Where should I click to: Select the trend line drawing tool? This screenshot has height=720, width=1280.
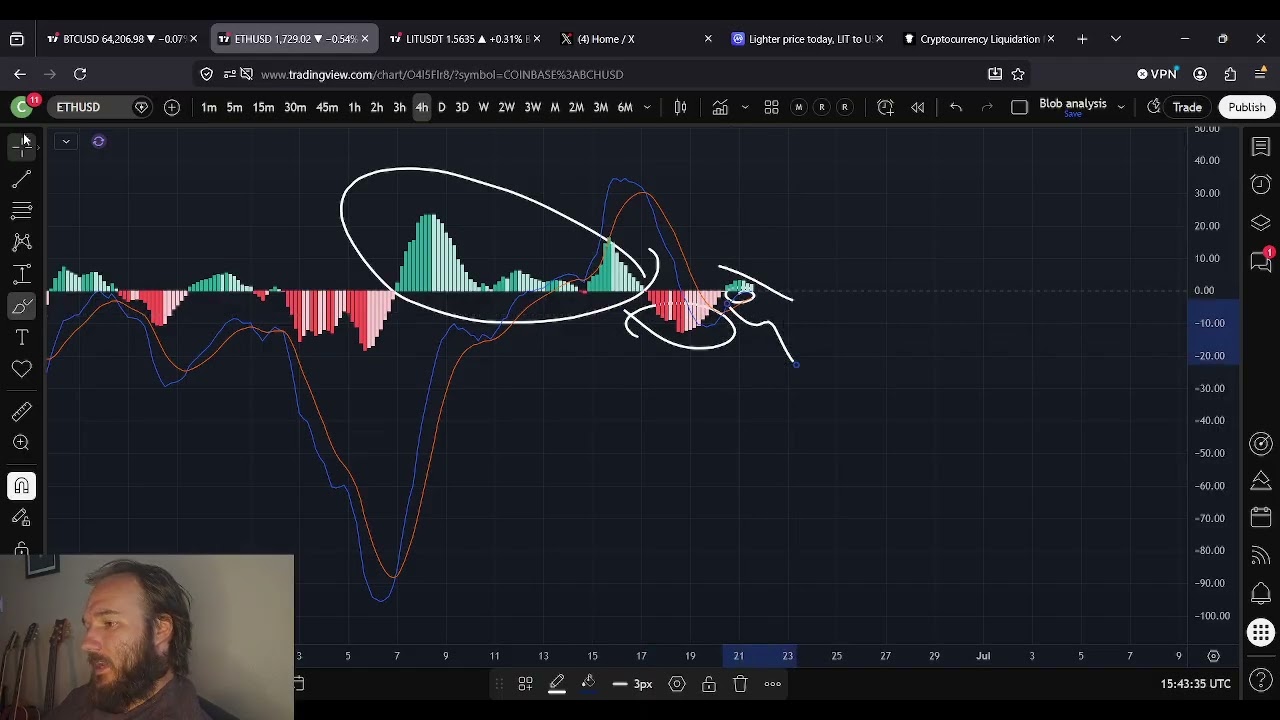click(21, 179)
